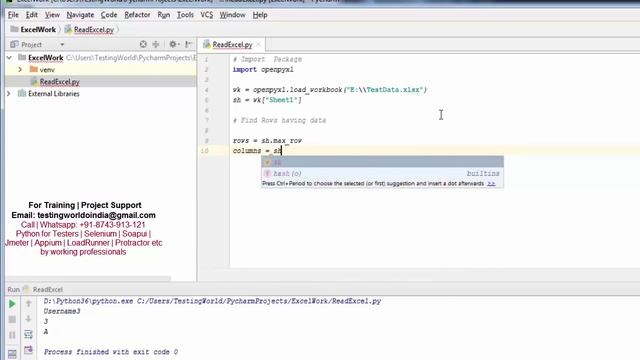This screenshot has height=360, width=640.
Task: Select the hash(o) completion suggestion
Action: coord(382,173)
